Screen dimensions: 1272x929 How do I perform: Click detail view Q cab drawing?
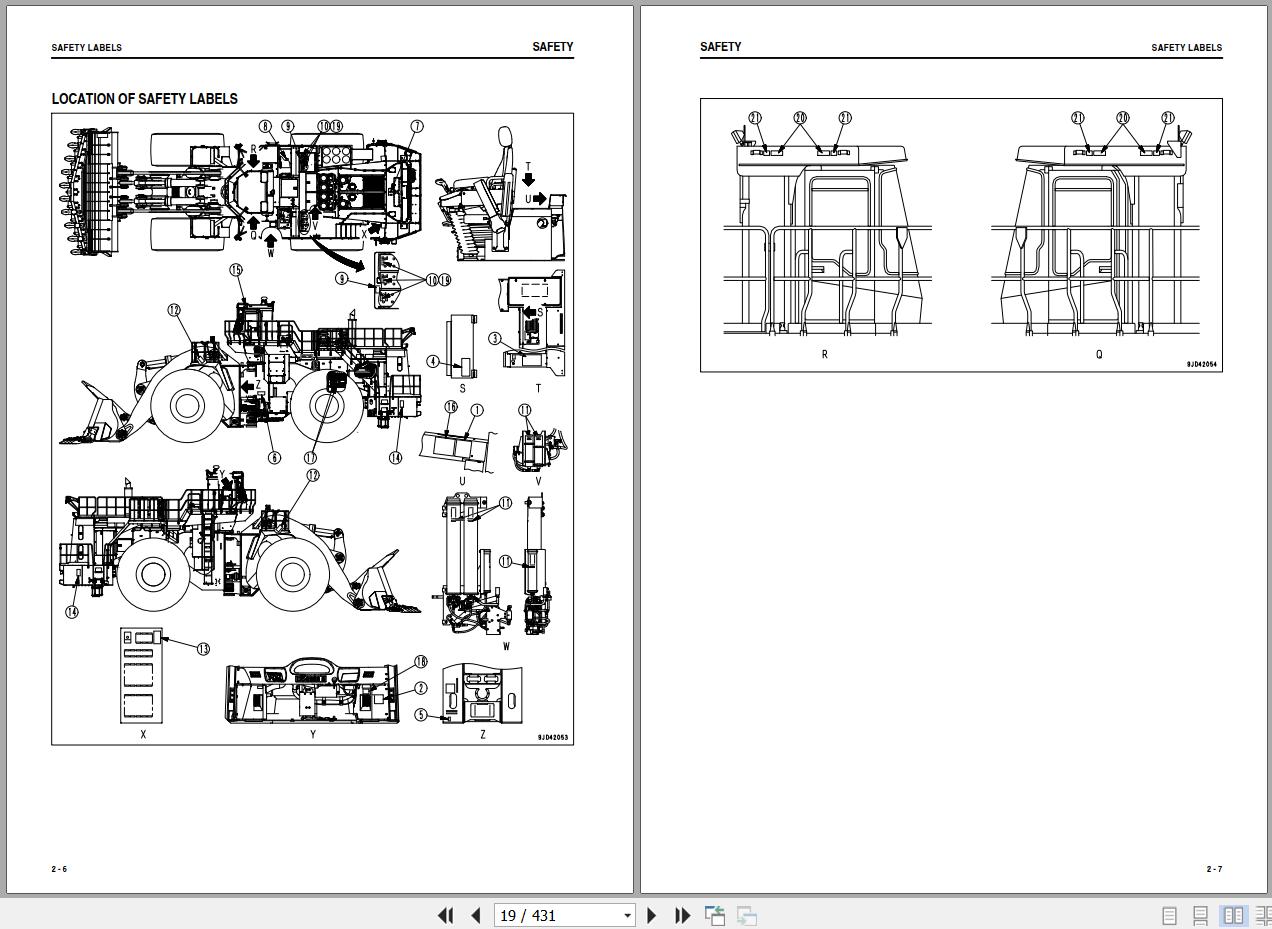tap(1098, 232)
